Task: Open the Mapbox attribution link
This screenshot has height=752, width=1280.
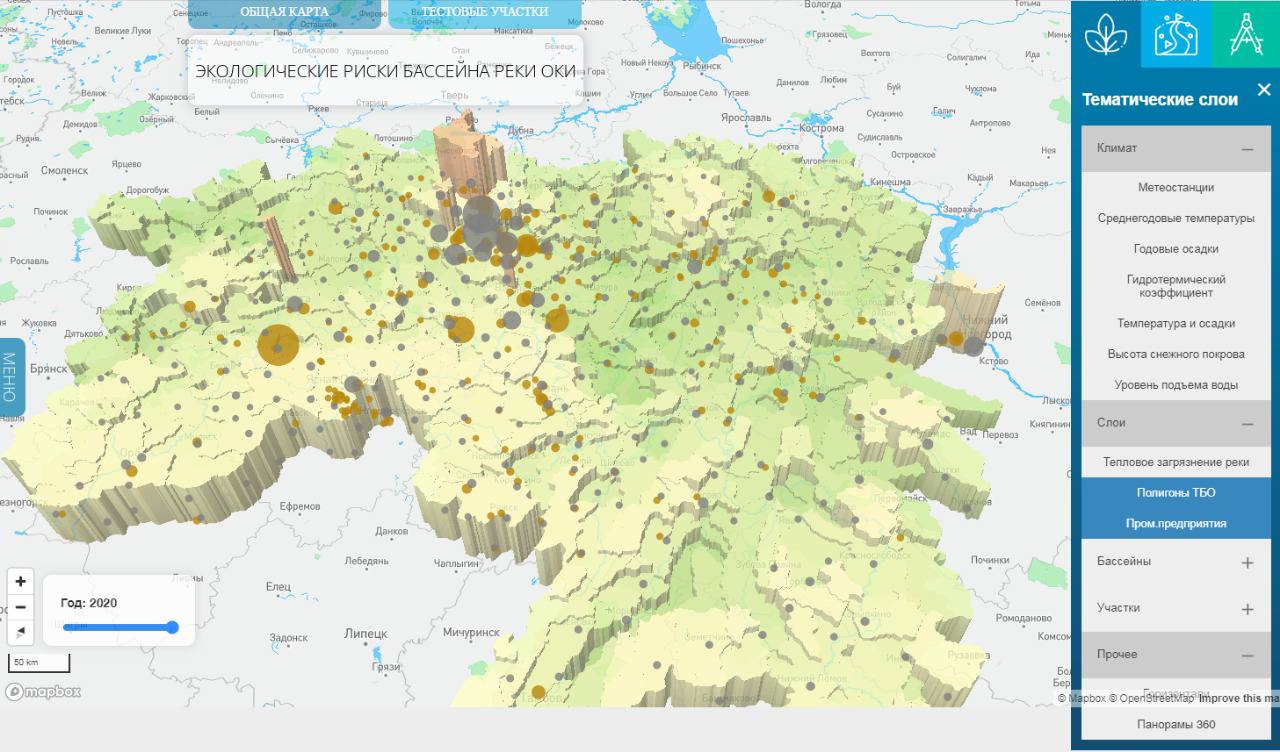Action: point(1081,698)
